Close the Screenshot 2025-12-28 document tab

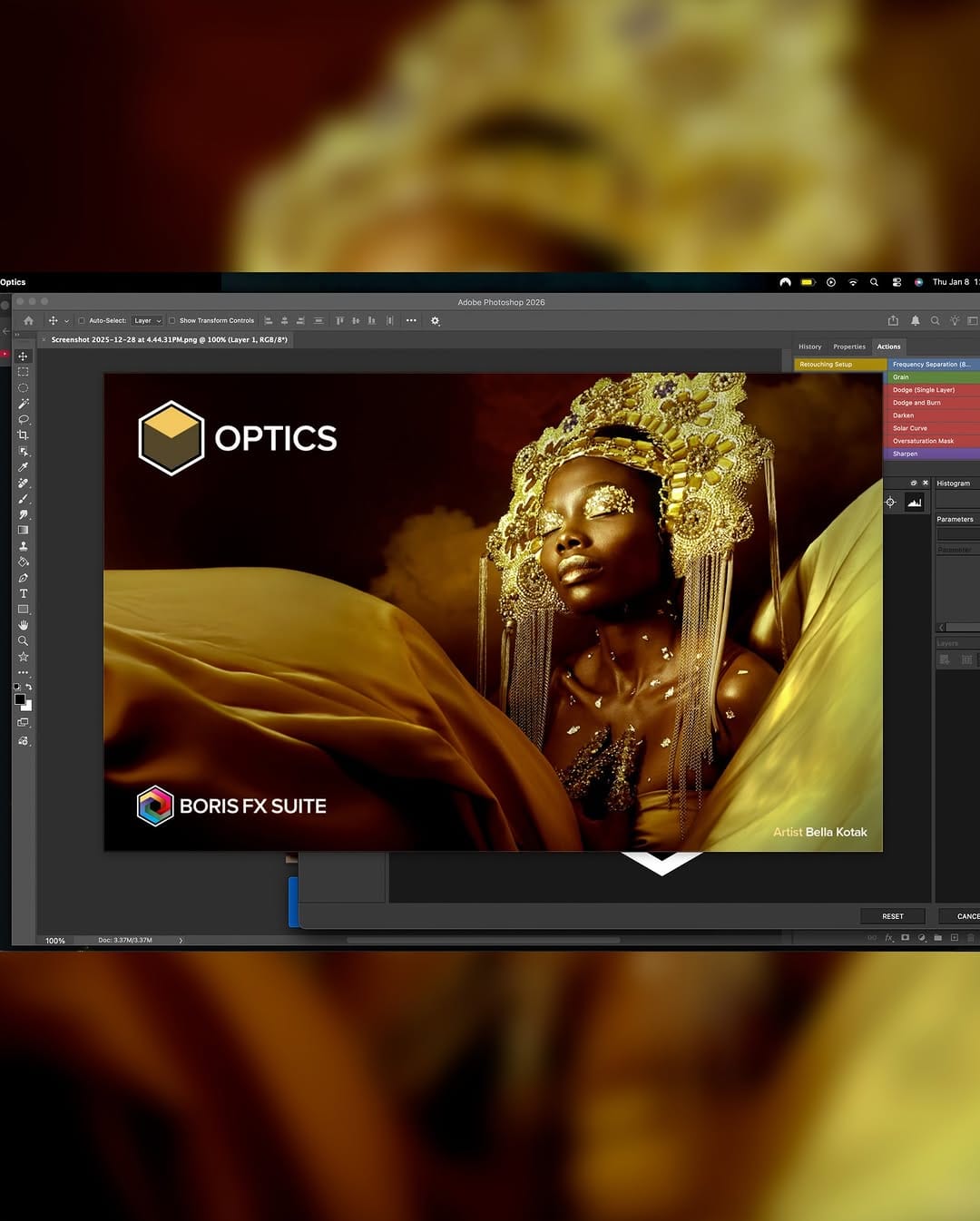pos(44,340)
